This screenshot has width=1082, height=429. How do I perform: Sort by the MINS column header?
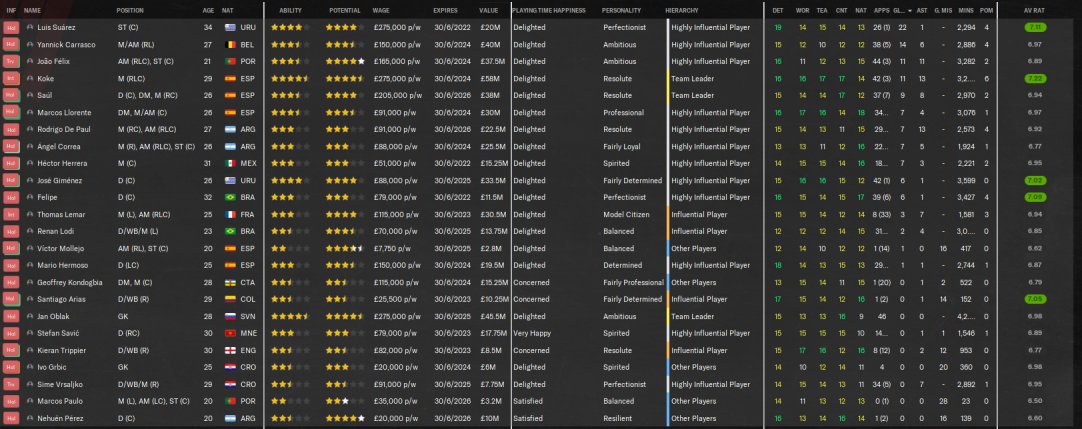966,11
